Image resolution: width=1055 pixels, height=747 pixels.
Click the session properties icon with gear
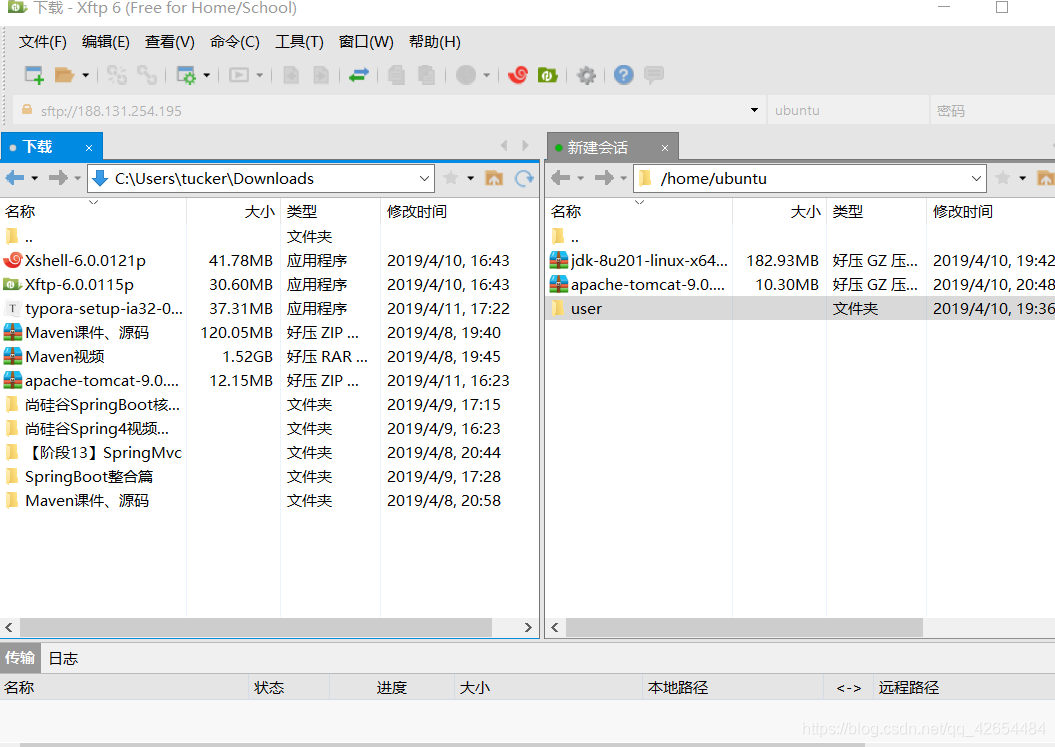click(x=186, y=75)
